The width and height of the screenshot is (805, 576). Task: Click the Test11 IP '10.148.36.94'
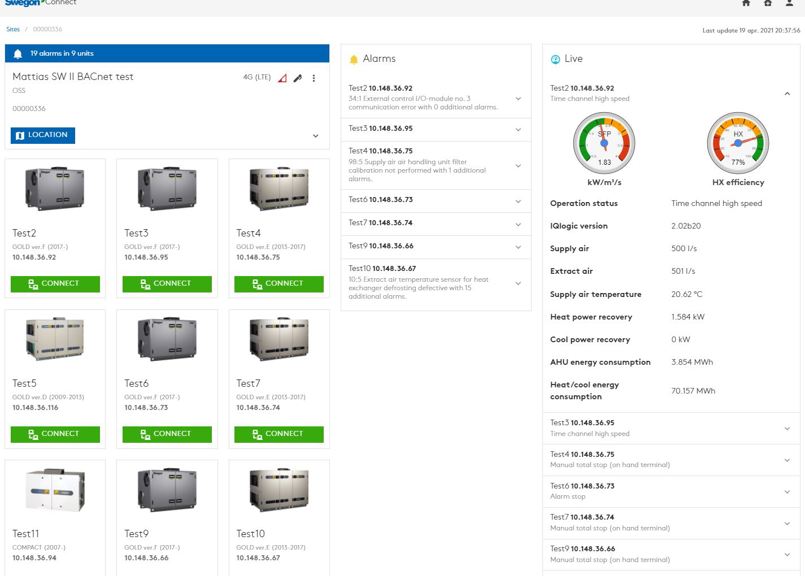(x=34, y=558)
